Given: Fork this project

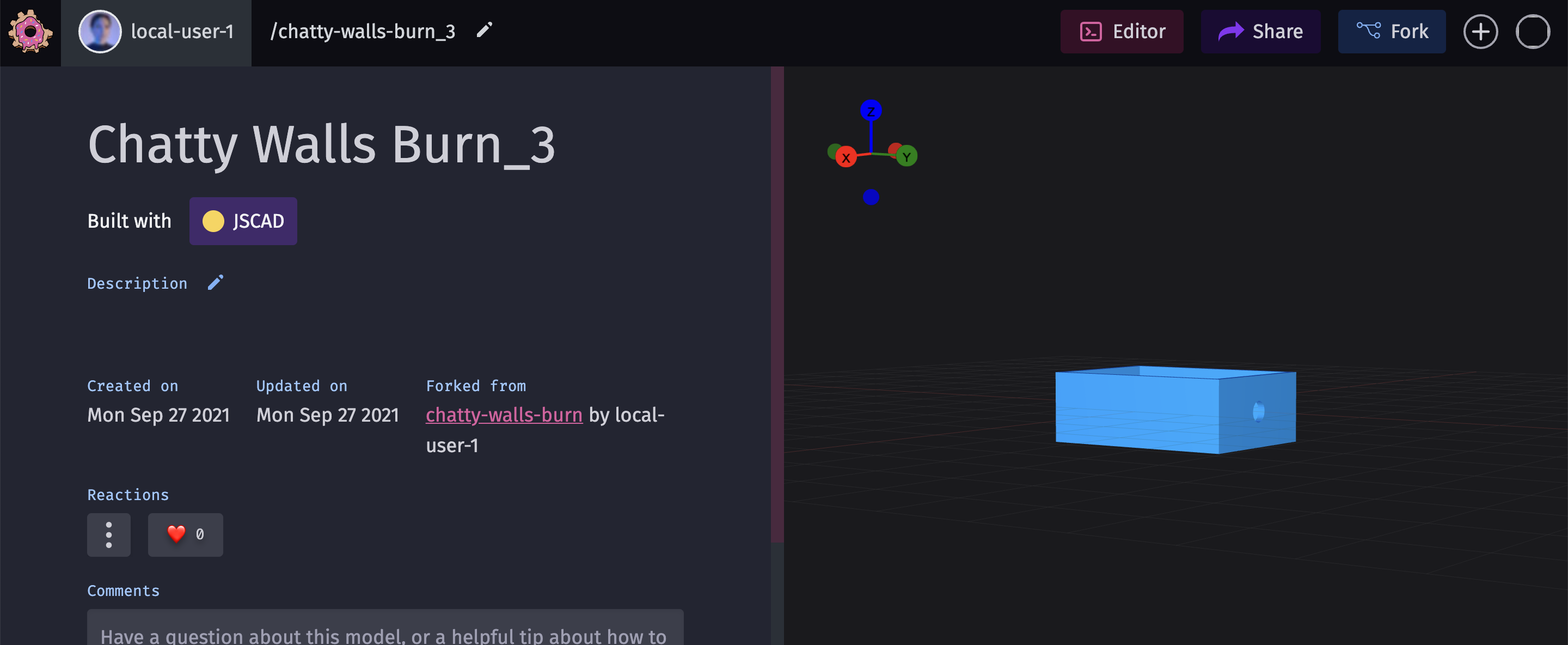Looking at the screenshot, I should (1391, 32).
